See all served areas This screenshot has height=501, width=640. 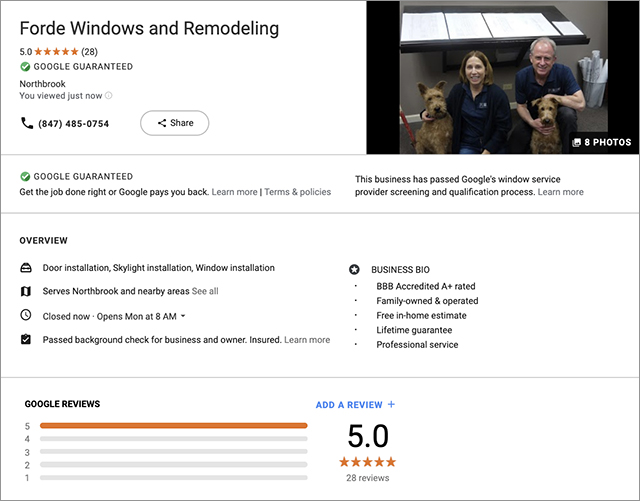point(205,291)
